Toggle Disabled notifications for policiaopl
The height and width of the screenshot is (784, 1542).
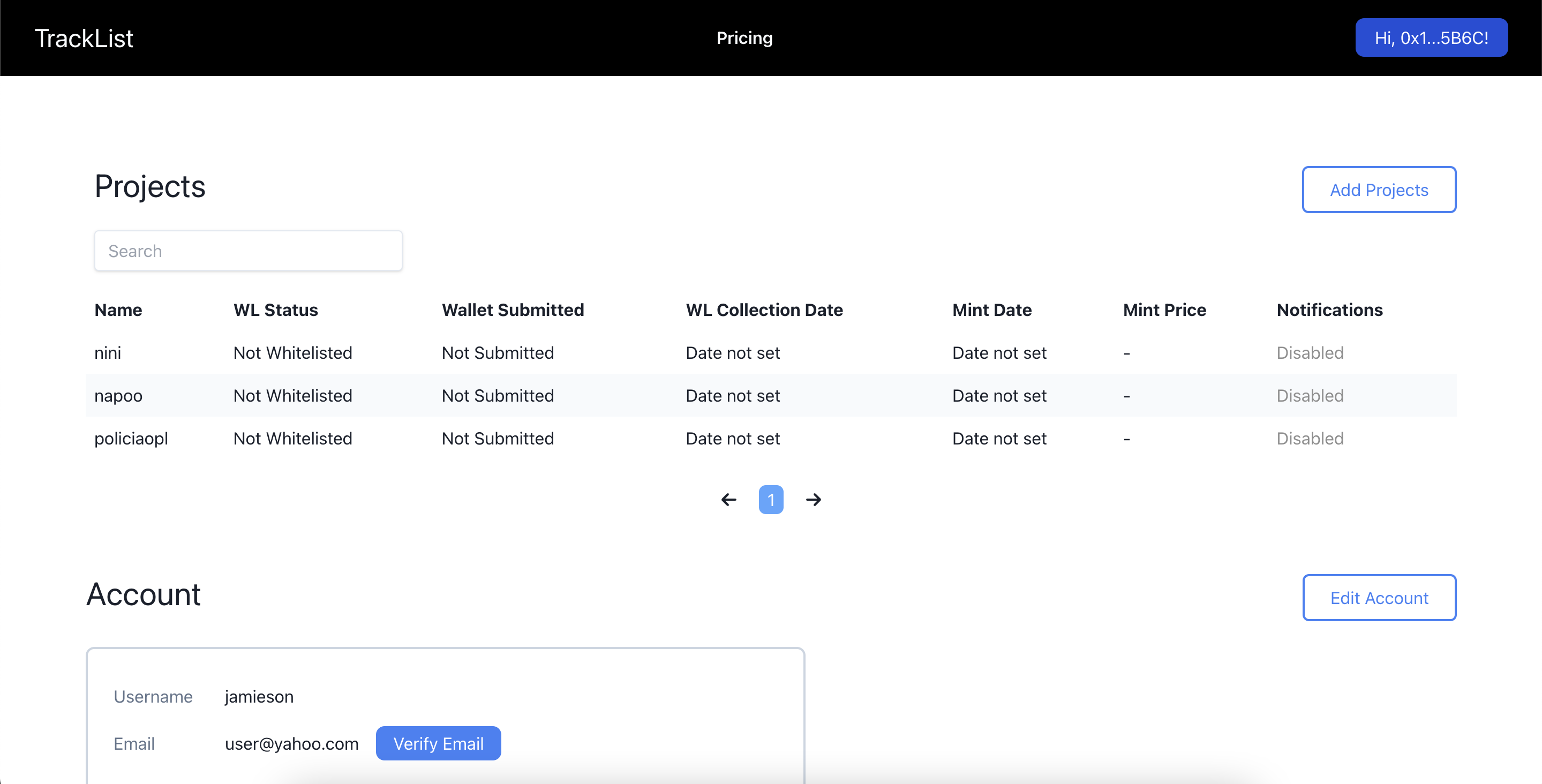(x=1310, y=438)
